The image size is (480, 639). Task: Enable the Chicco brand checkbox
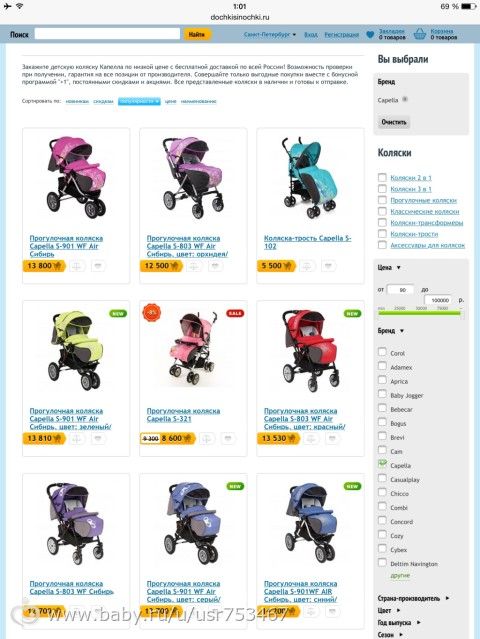[382, 492]
